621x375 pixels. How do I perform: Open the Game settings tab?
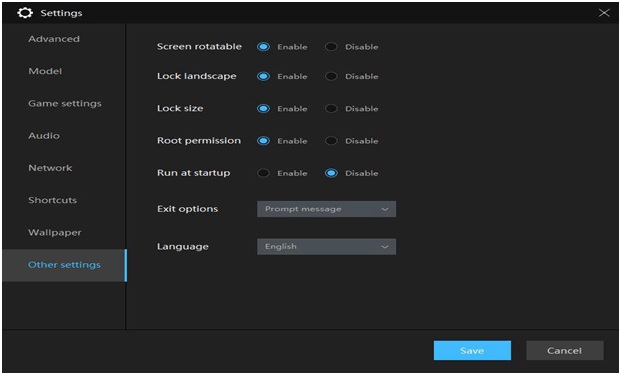click(65, 104)
